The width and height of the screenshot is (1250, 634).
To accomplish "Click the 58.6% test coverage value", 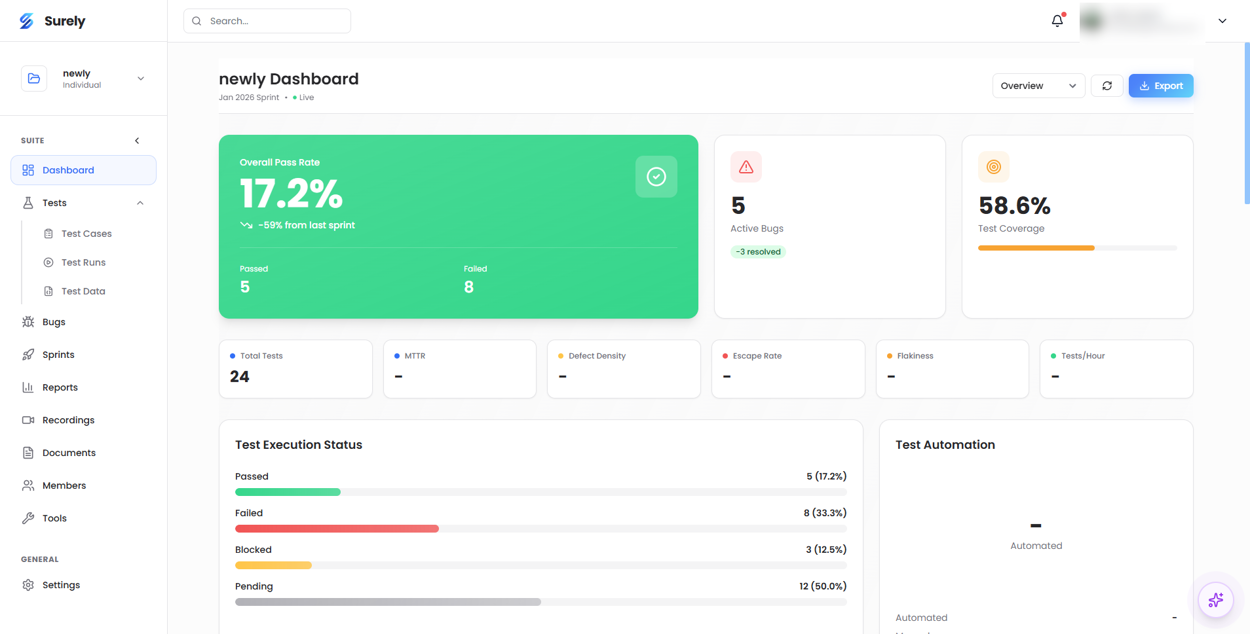I will pos(1014,206).
